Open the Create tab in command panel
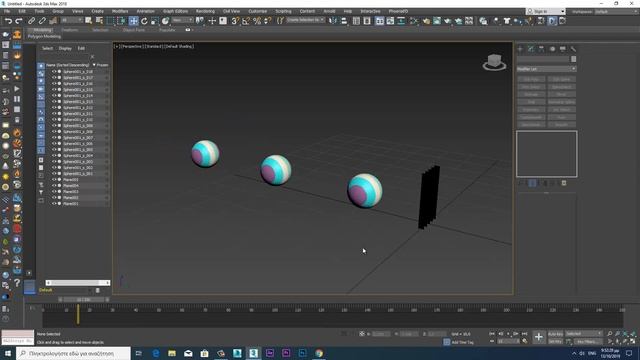The height and width of the screenshot is (360, 640). pos(520,49)
